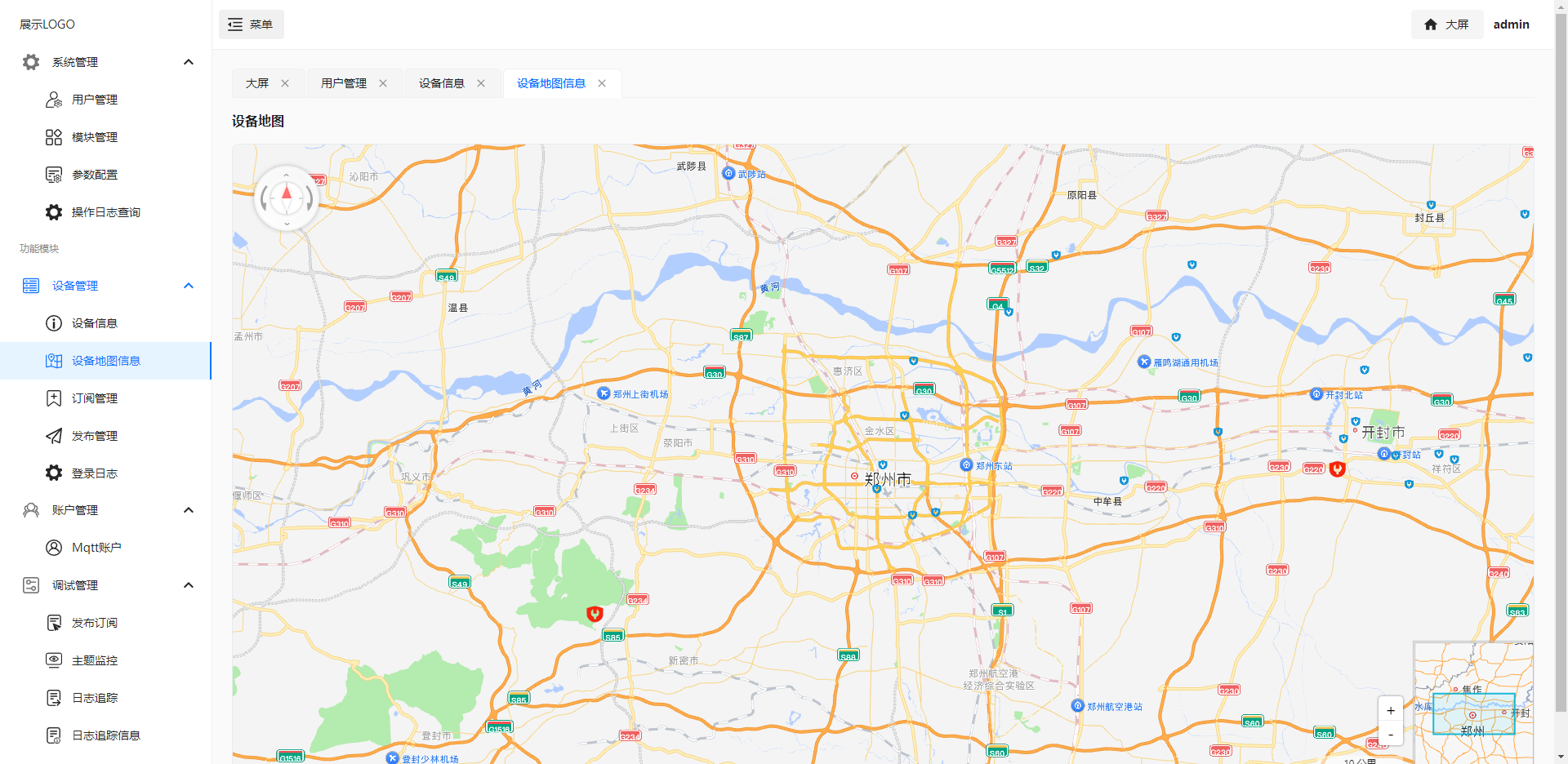Screen dimensions: 1568x764
Task: Switch to the 设备信息 tab
Action: (441, 83)
